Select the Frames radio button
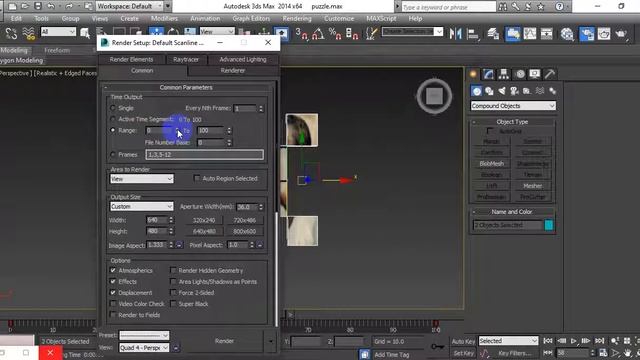Image resolution: width=640 pixels, height=360 pixels. (x=113, y=155)
